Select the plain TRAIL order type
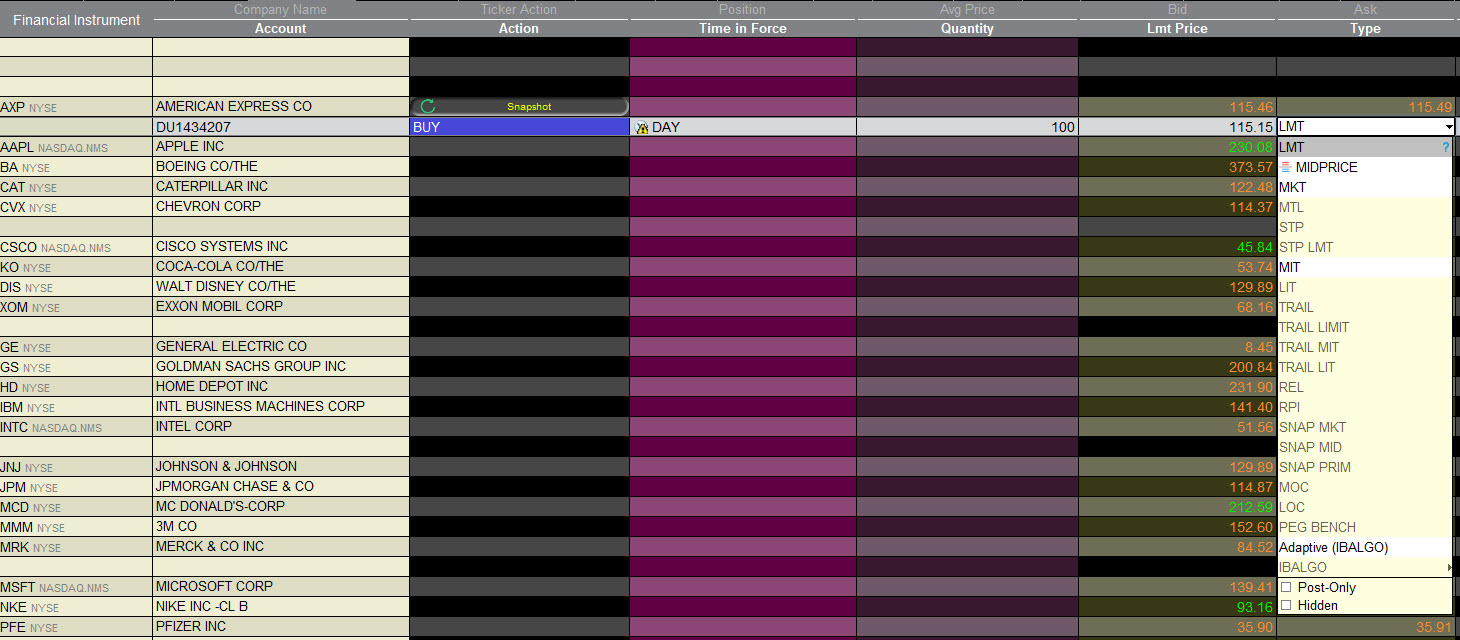The height and width of the screenshot is (640, 1460). (1364, 307)
